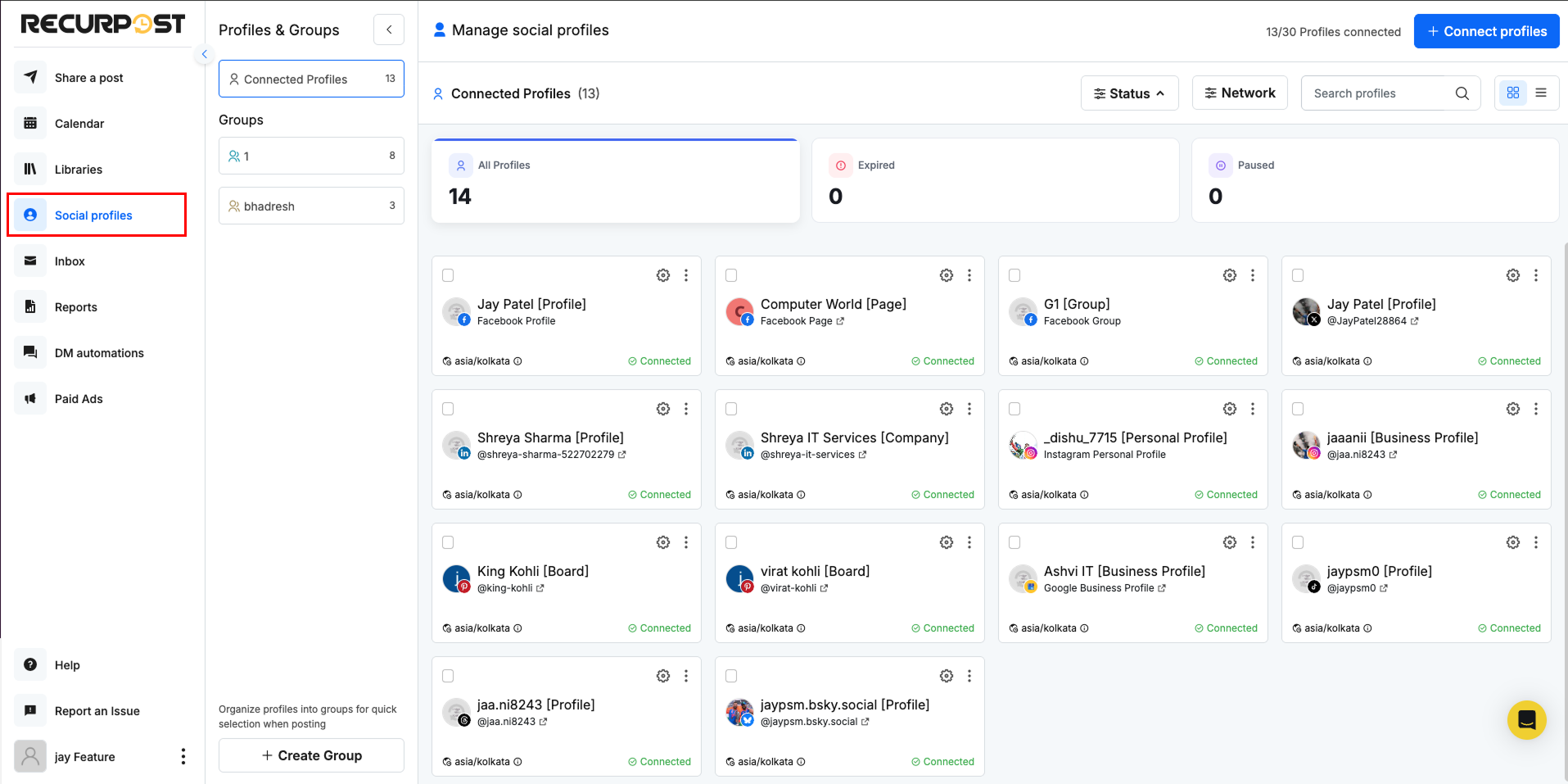The height and width of the screenshot is (784, 1568).
Task: Show the Paused profiles tab
Action: pyautogui.click(x=1375, y=180)
